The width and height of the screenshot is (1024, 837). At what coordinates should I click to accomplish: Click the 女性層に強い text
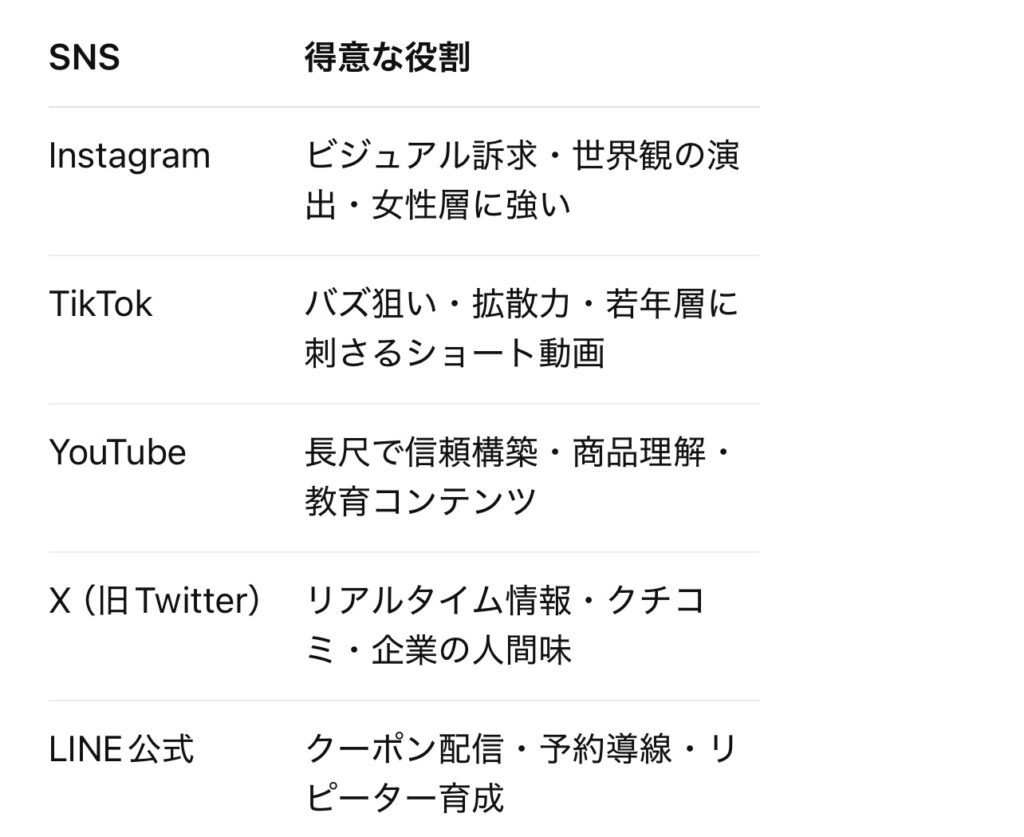(471, 206)
